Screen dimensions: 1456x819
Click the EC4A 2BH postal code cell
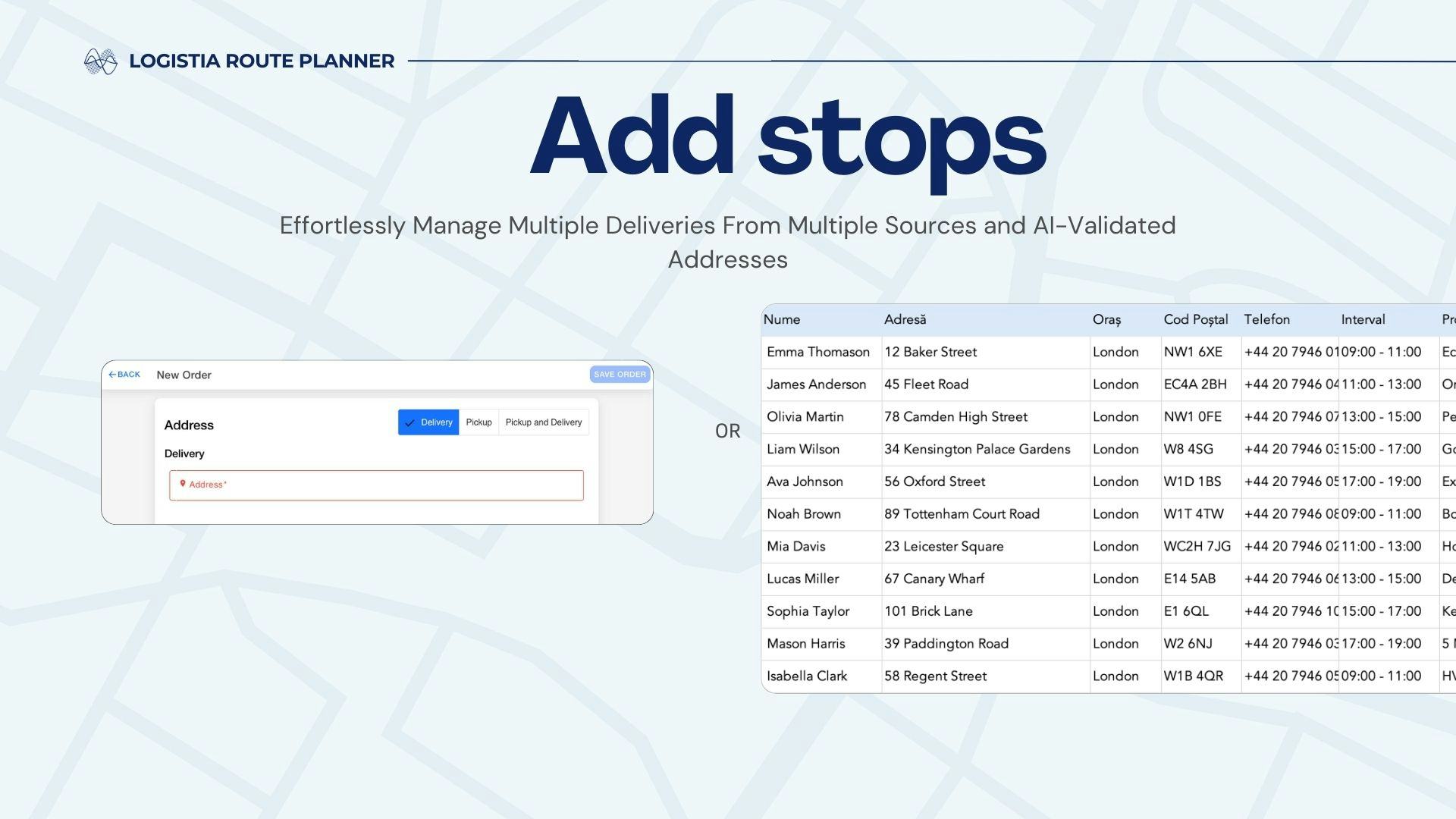coord(1201,385)
